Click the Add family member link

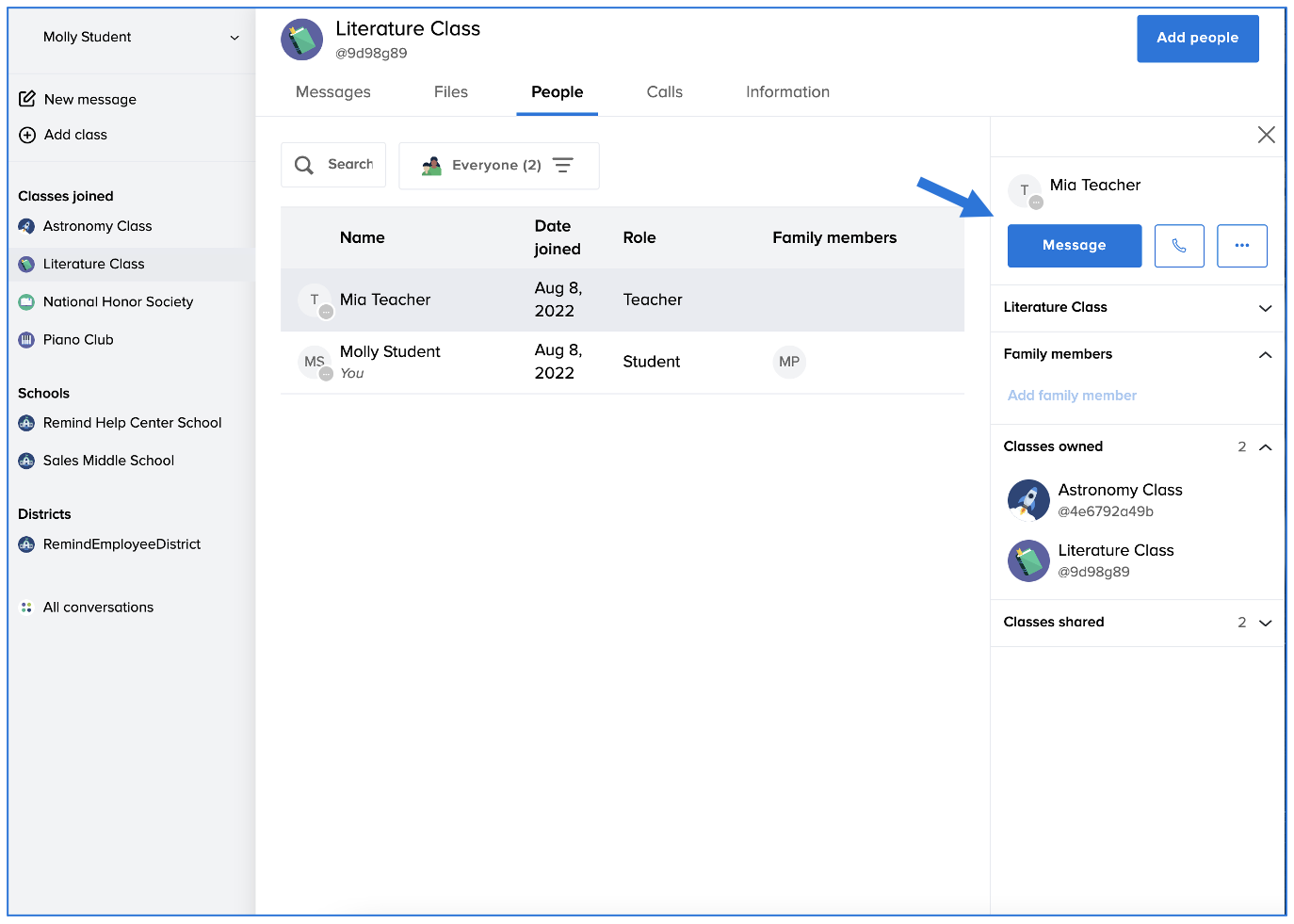(1072, 396)
